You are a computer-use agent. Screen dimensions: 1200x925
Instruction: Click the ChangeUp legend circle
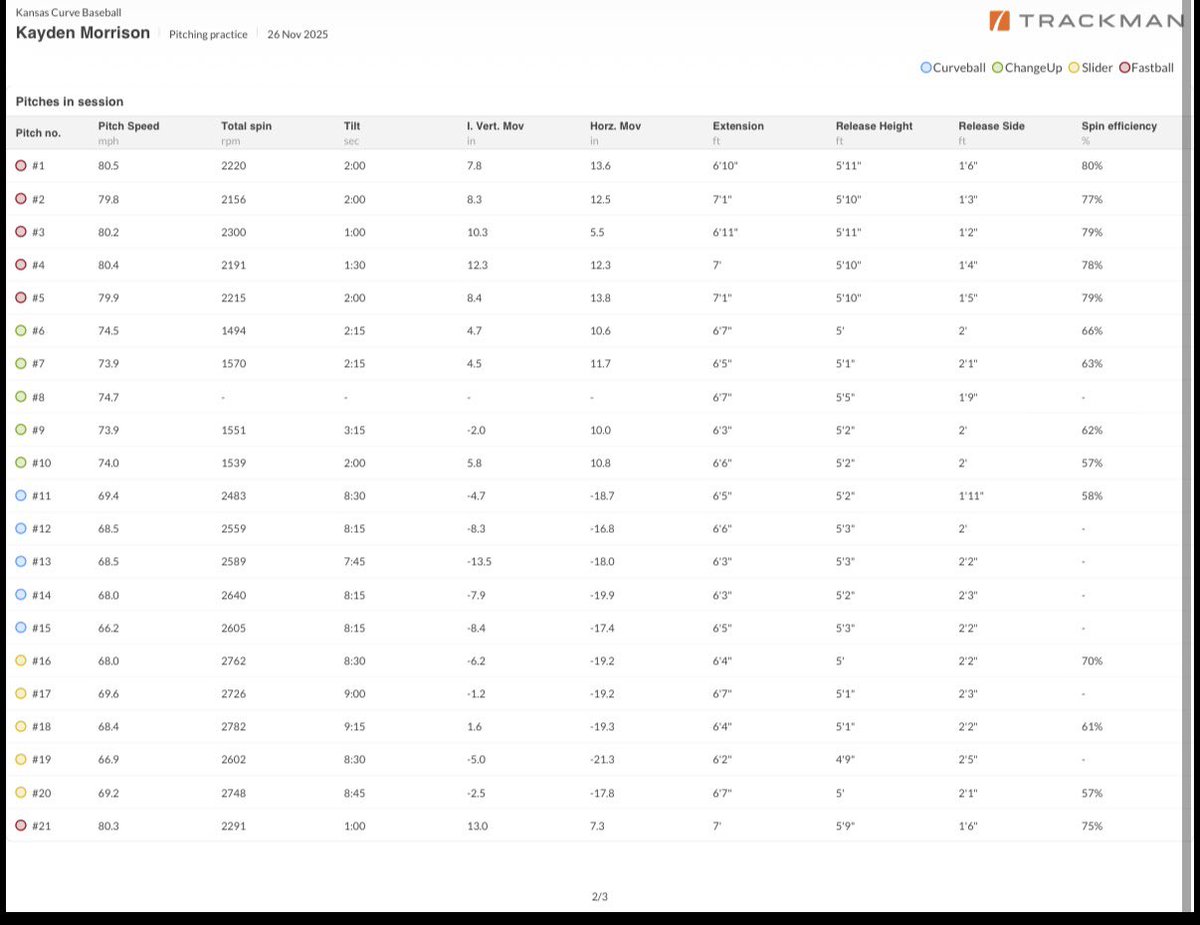coord(997,68)
